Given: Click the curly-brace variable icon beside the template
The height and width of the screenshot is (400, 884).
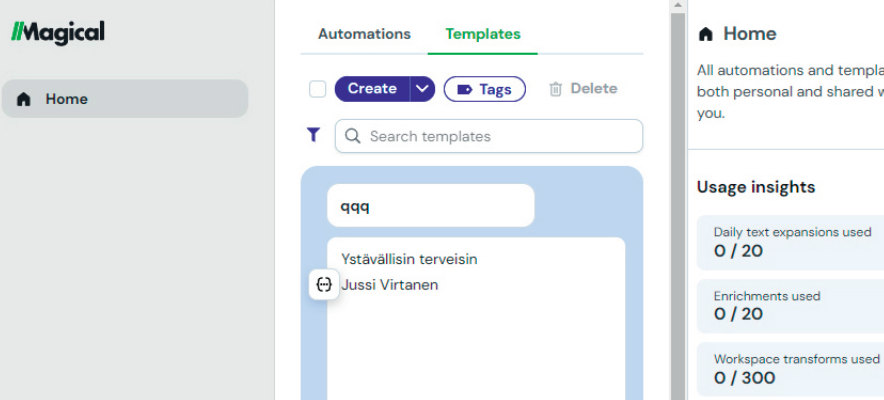Looking at the screenshot, I should (x=323, y=284).
